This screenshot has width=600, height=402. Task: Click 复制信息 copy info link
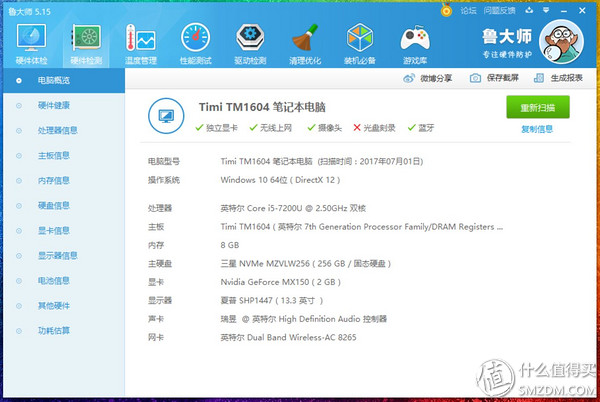(537, 129)
